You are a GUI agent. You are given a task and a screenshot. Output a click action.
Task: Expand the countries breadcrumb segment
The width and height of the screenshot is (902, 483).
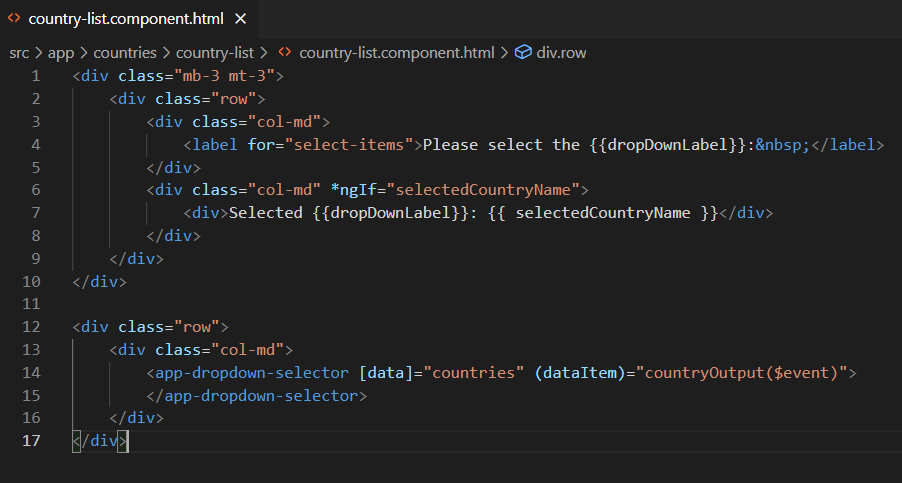125,52
